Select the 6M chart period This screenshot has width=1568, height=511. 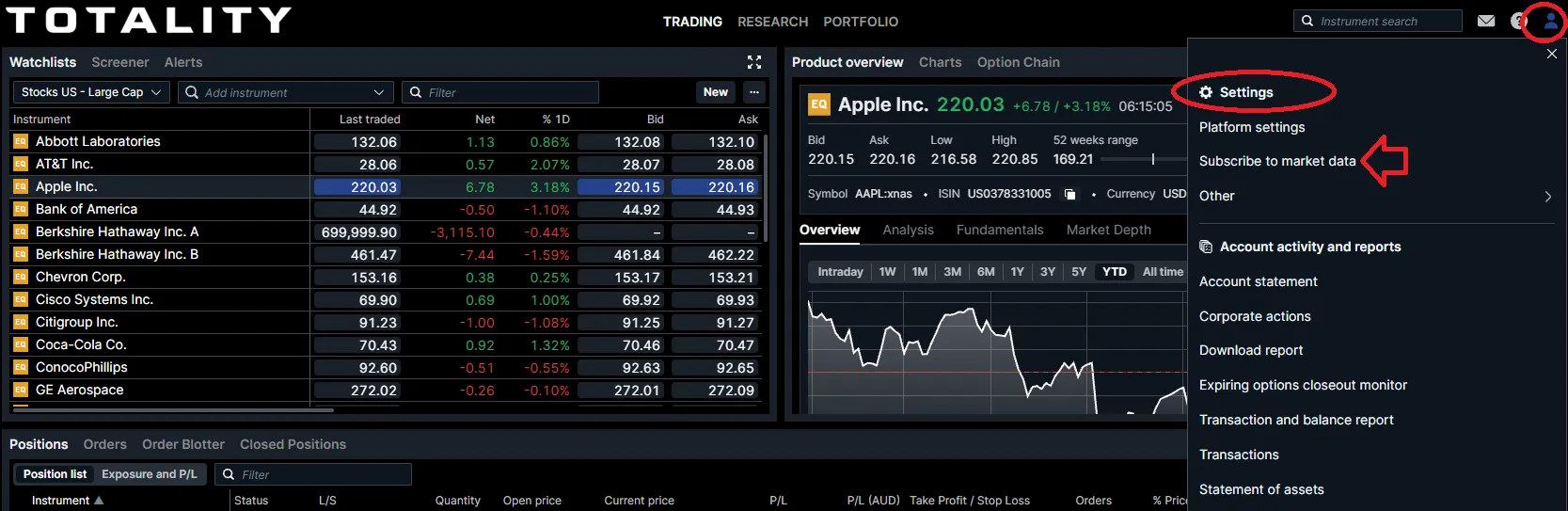[x=986, y=272]
